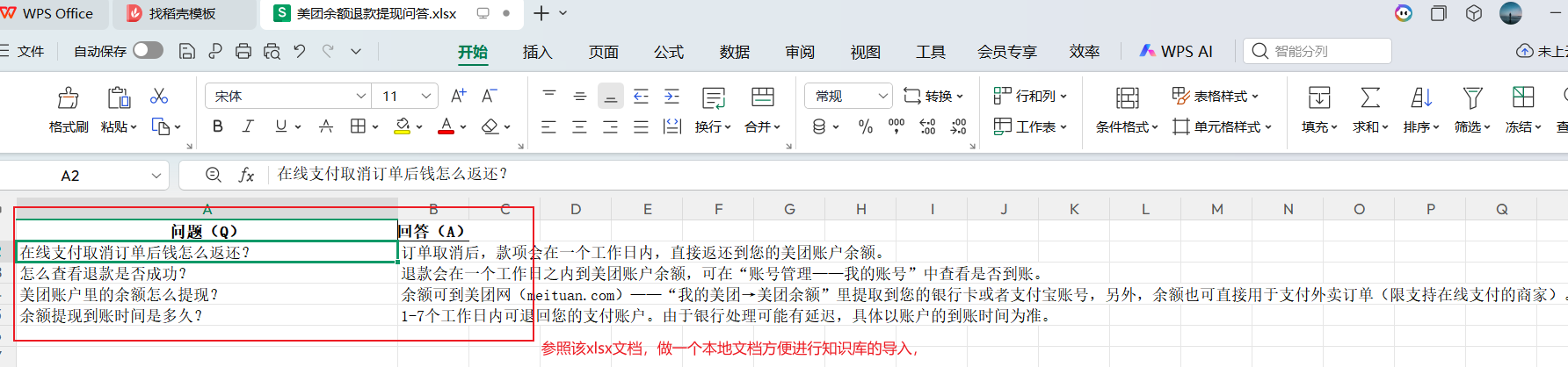The width and height of the screenshot is (1568, 367).
Task: Toggle bold formatting
Action: 218,126
